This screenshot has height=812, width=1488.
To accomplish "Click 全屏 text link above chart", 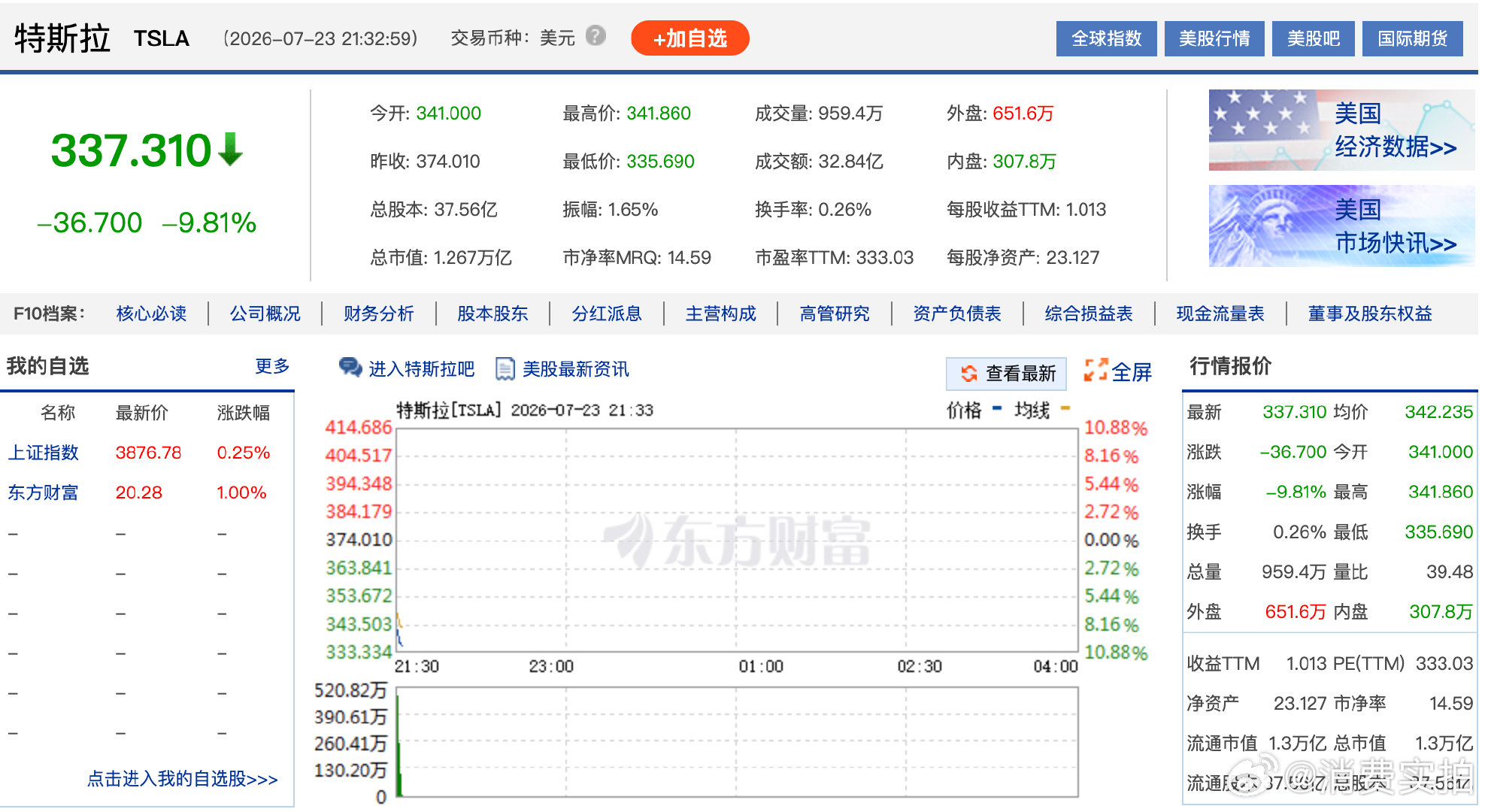I will 1132,372.
